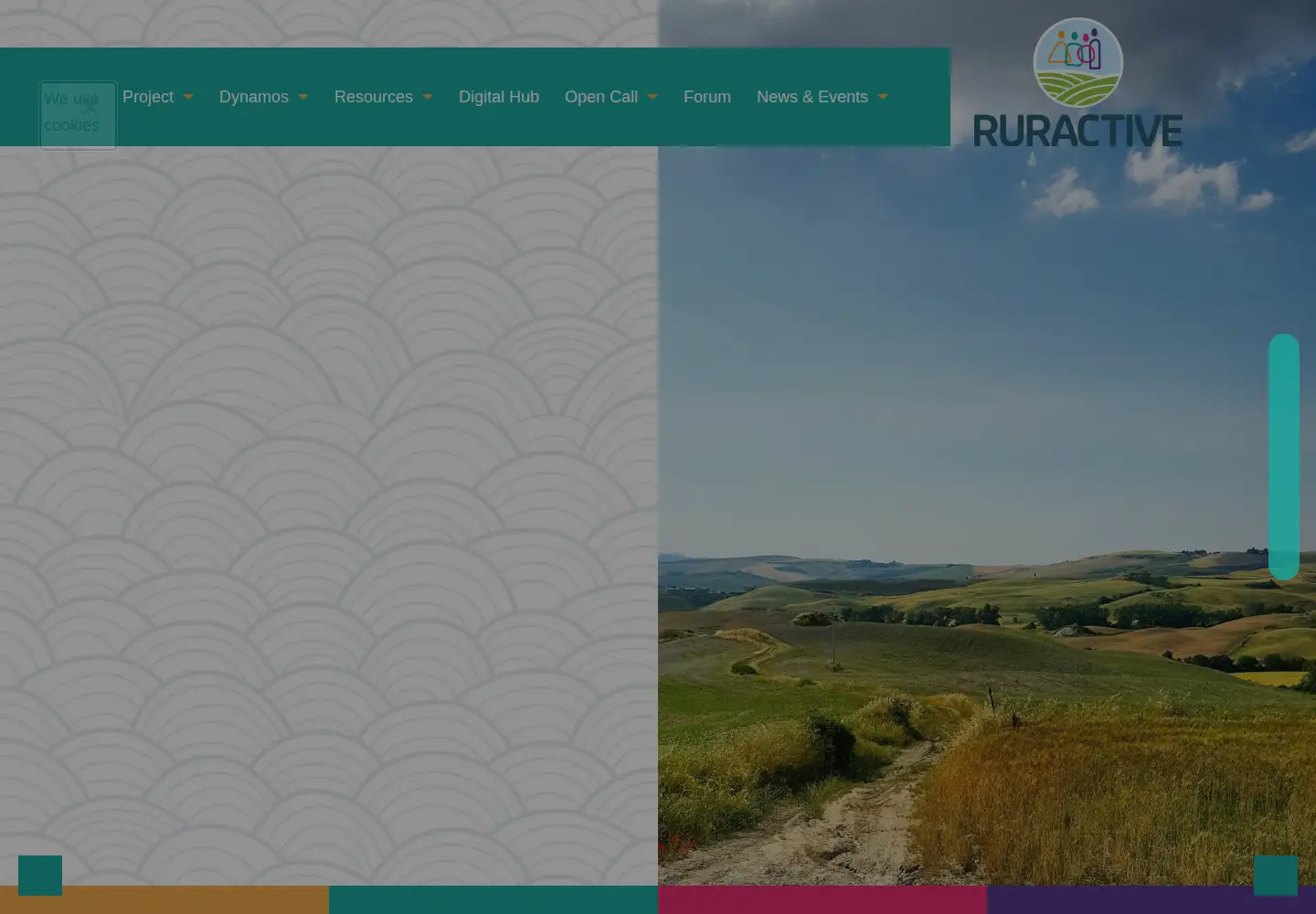Open the Resources menu item
This screenshot has width=1316, height=914.
pyautogui.click(x=374, y=97)
